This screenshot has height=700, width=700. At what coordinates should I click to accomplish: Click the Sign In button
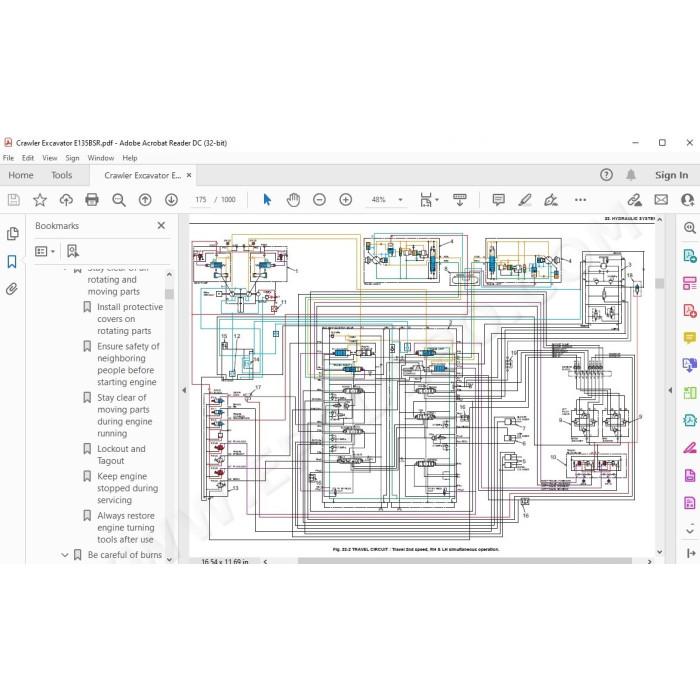[671, 175]
